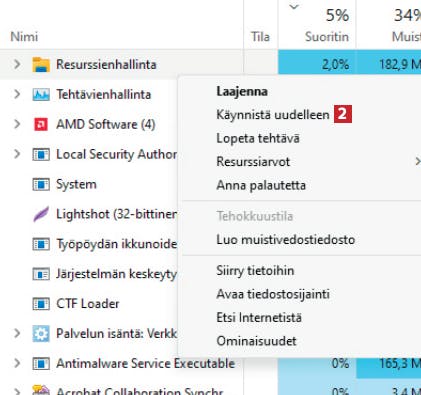Click the Resurssienhallinta folder icon

pos(41,65)
